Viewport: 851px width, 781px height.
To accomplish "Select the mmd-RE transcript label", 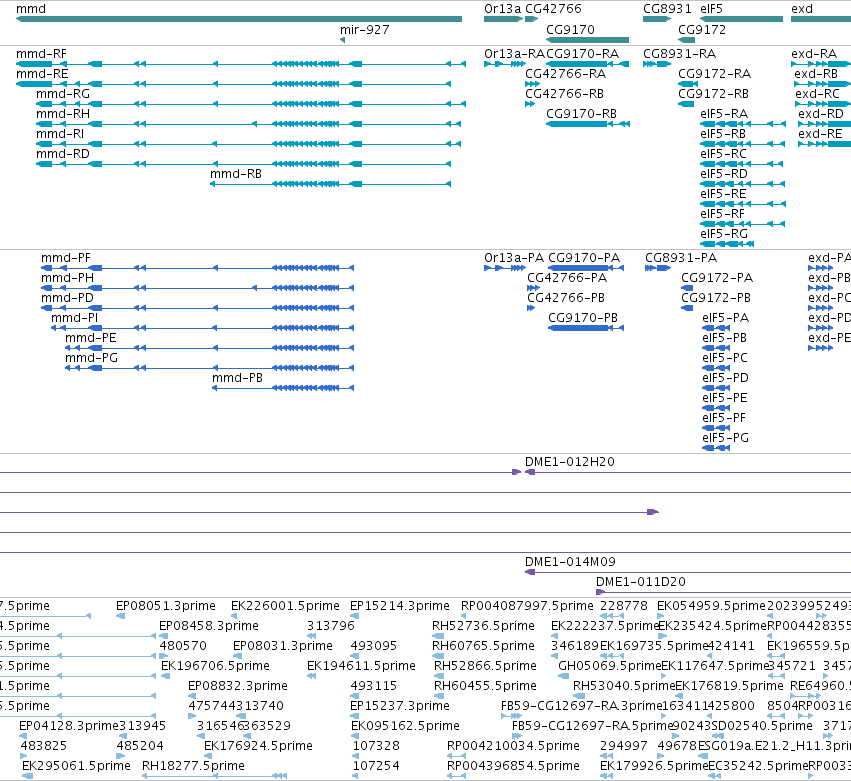I will pyautogui.click(x=42, y=74).
